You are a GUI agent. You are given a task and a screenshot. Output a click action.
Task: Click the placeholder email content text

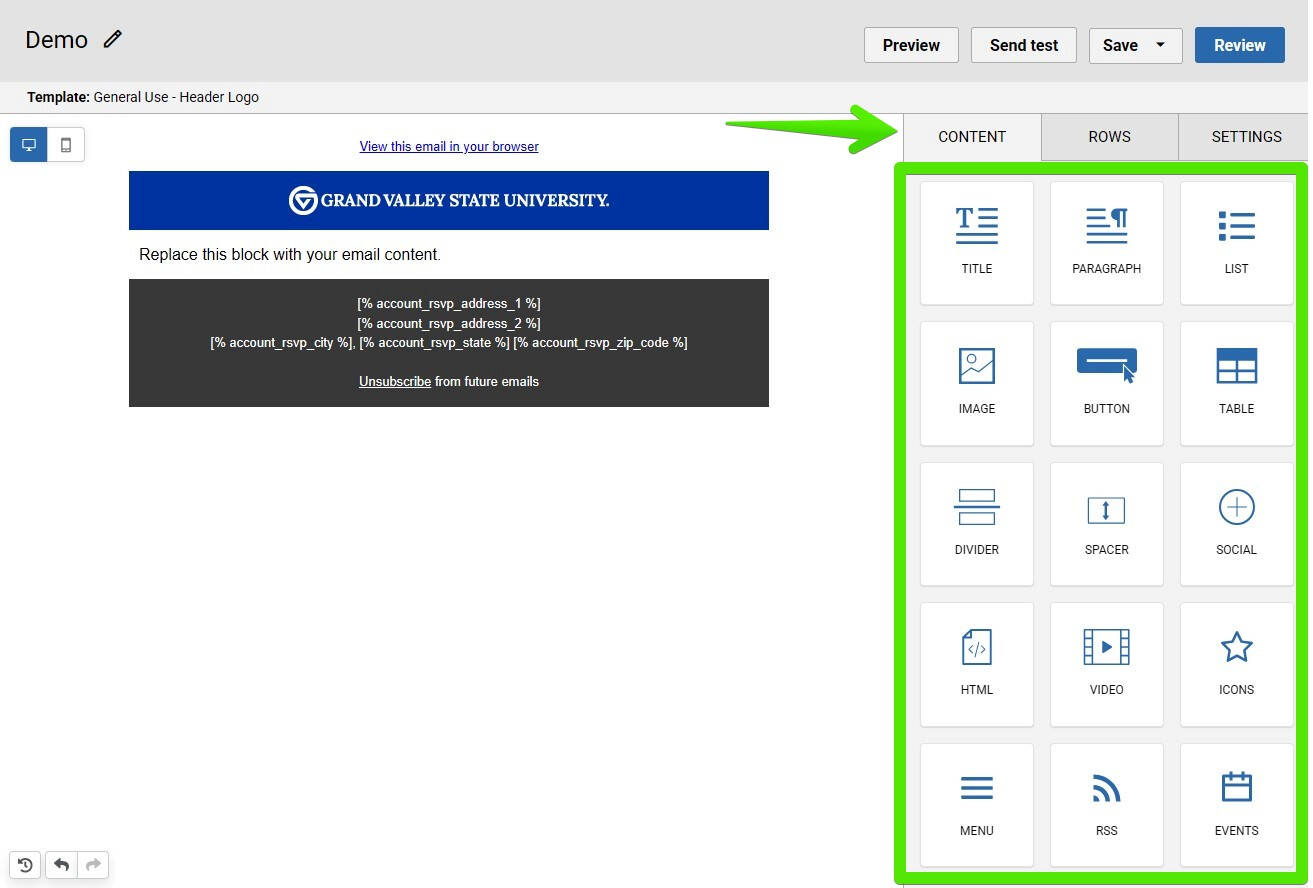tap(290, 255)
